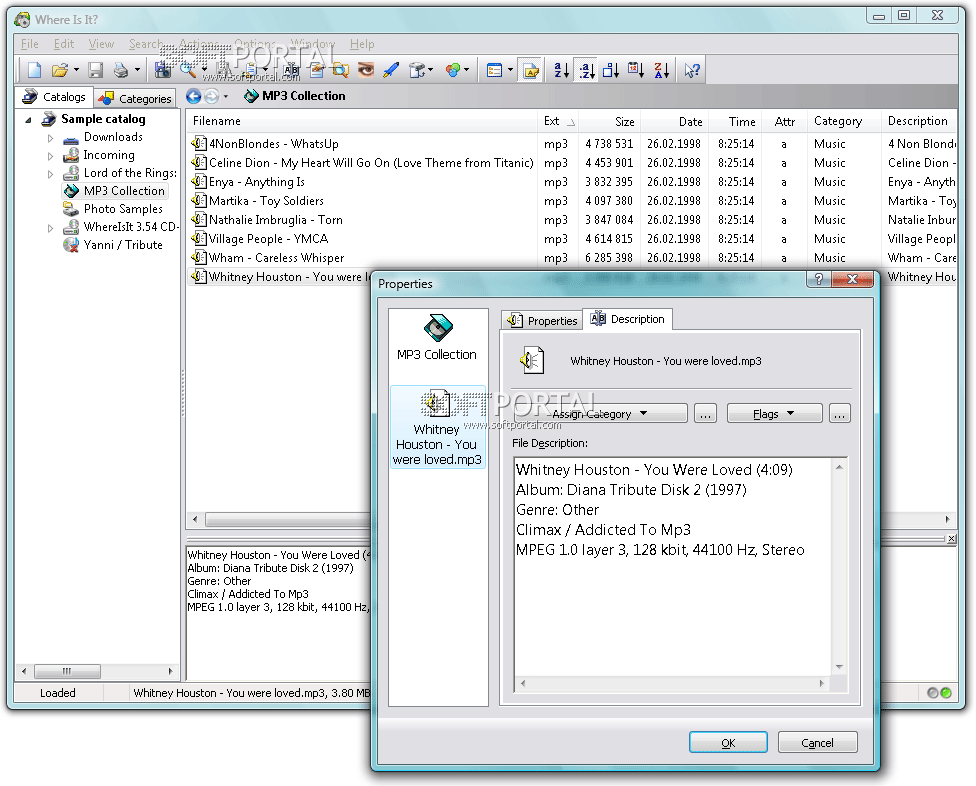Click the green status indicator in status bar
The image size is (976, 786).
946,693
